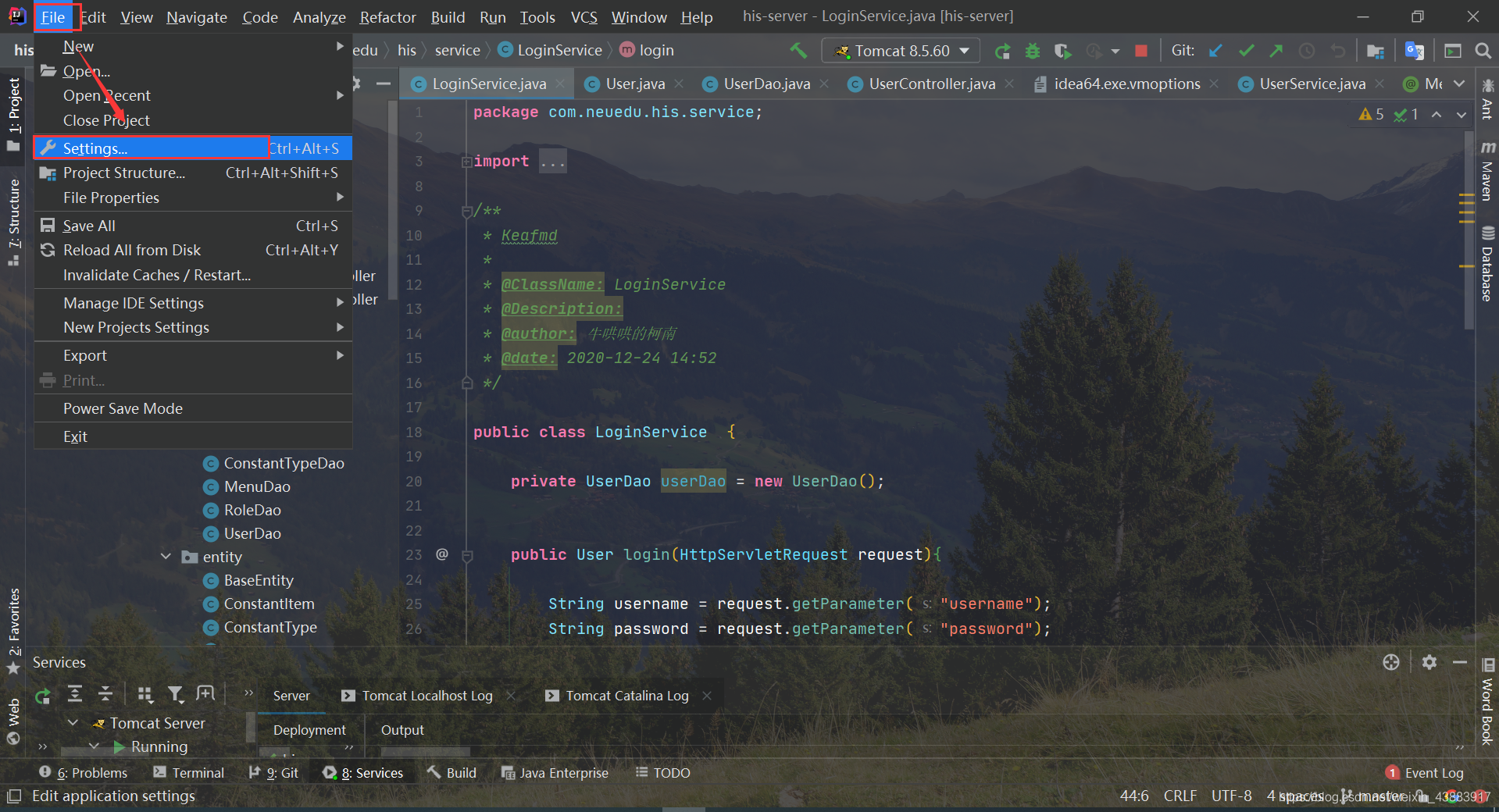Screen dimensions: 1499x812
Task: Click the Debug bug icon in toolbar
Action: click(1033, 51)
